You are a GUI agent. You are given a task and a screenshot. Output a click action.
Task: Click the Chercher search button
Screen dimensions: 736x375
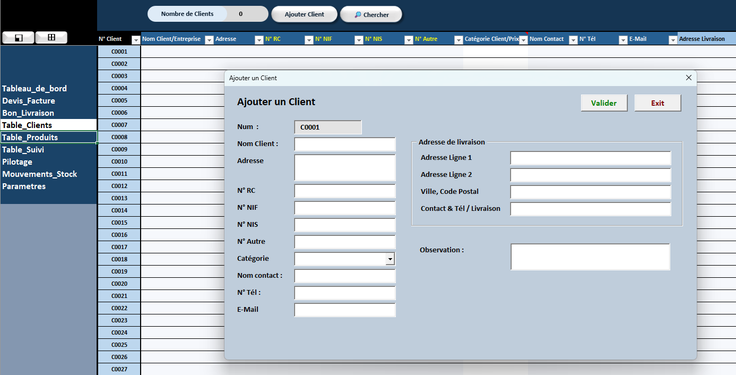tap(371, 15)
